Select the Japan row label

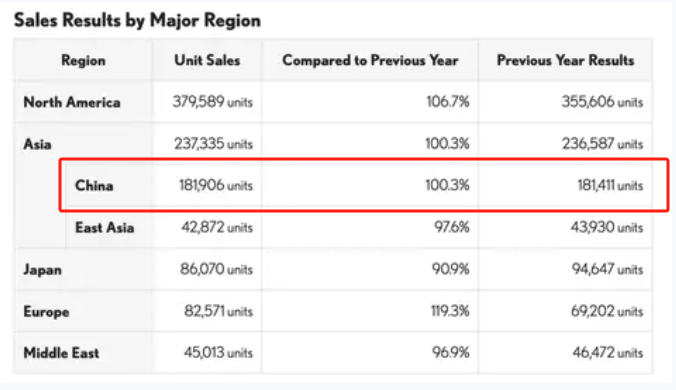click(x=42, y=270)
